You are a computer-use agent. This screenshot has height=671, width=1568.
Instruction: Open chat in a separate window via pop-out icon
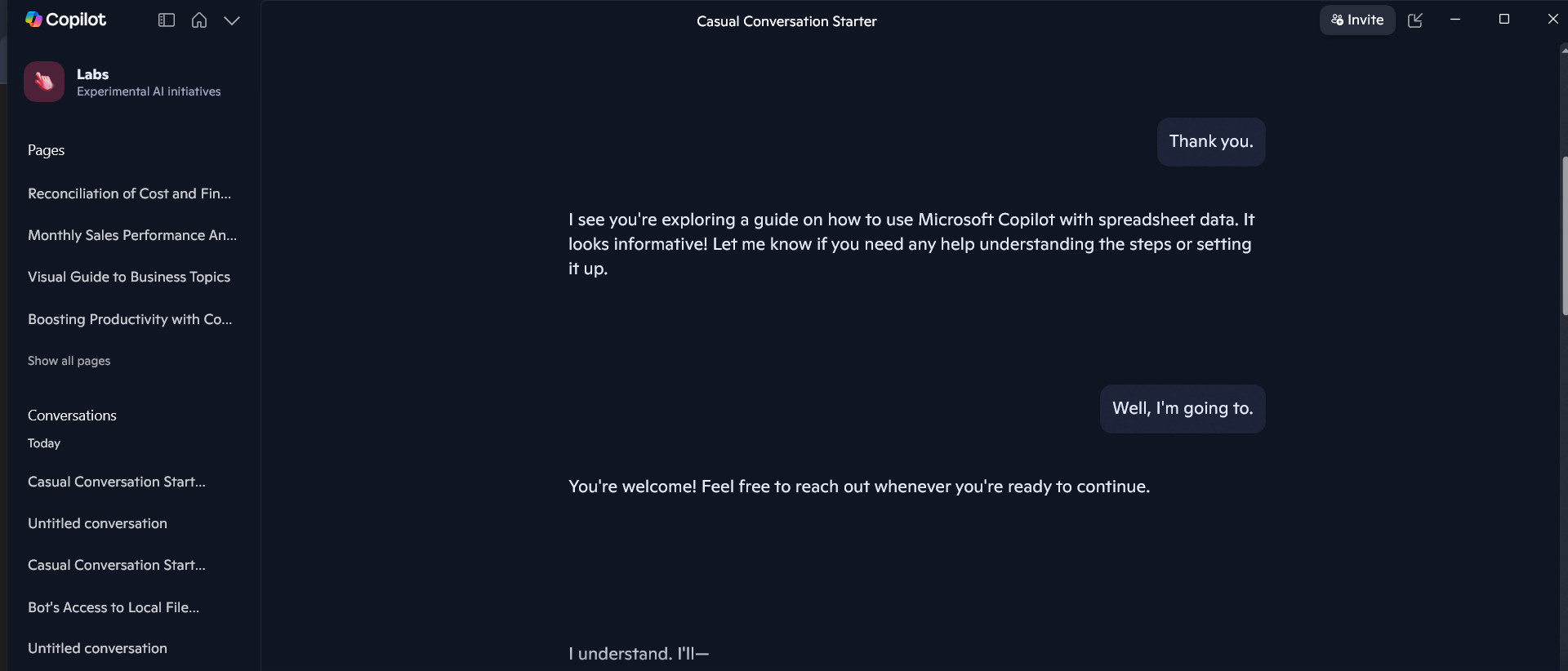click(1417, 20)
